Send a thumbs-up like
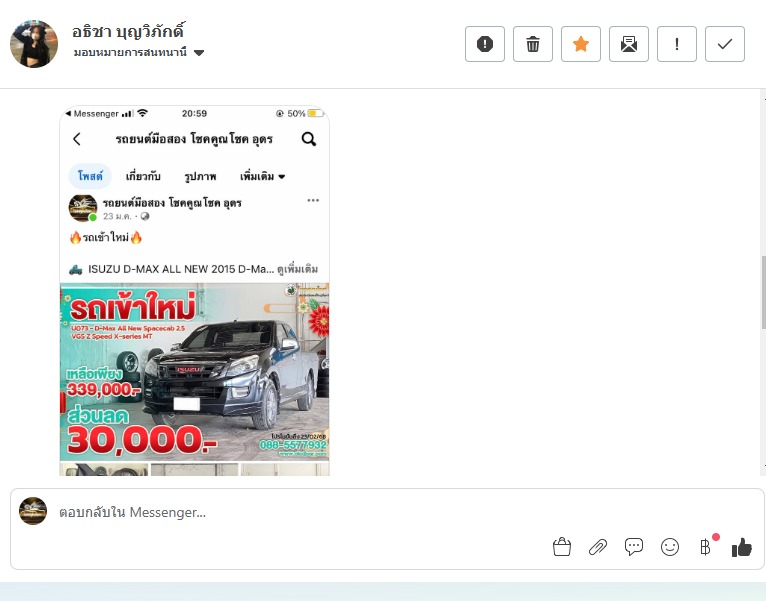 click(x=742, y=547)
